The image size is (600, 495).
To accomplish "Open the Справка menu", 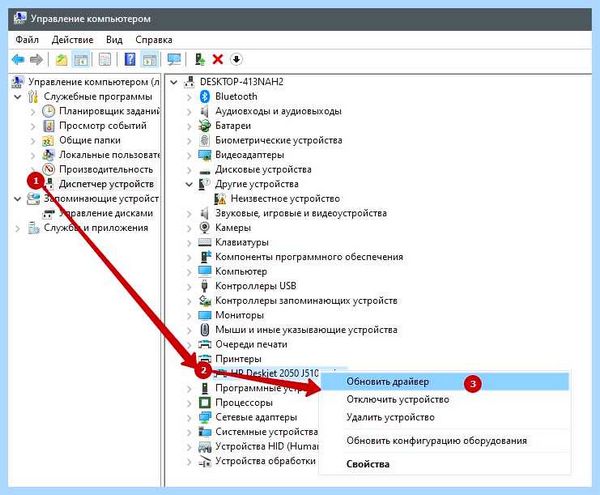I will (154, 40).
